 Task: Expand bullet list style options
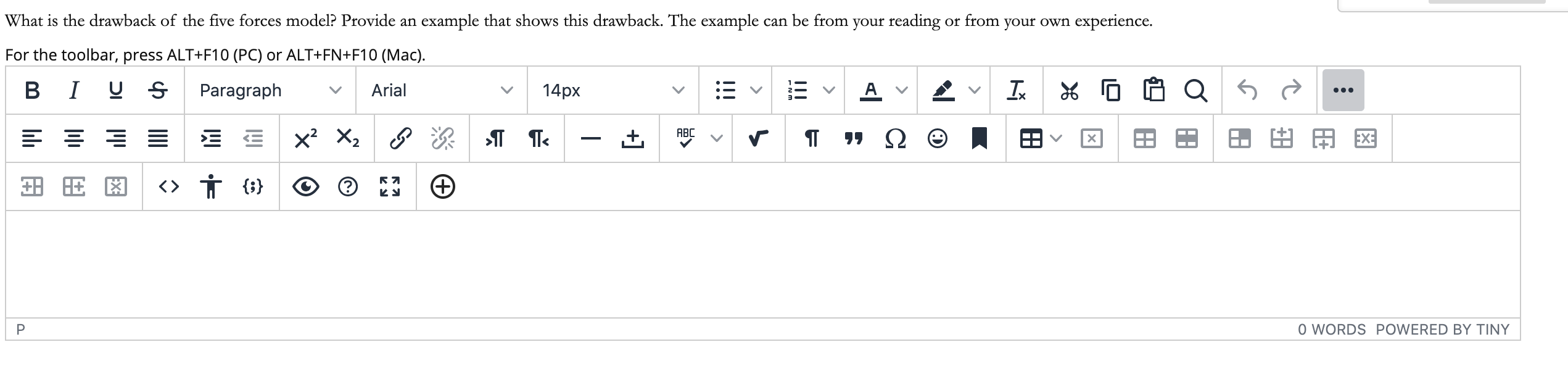pos(756,90)
